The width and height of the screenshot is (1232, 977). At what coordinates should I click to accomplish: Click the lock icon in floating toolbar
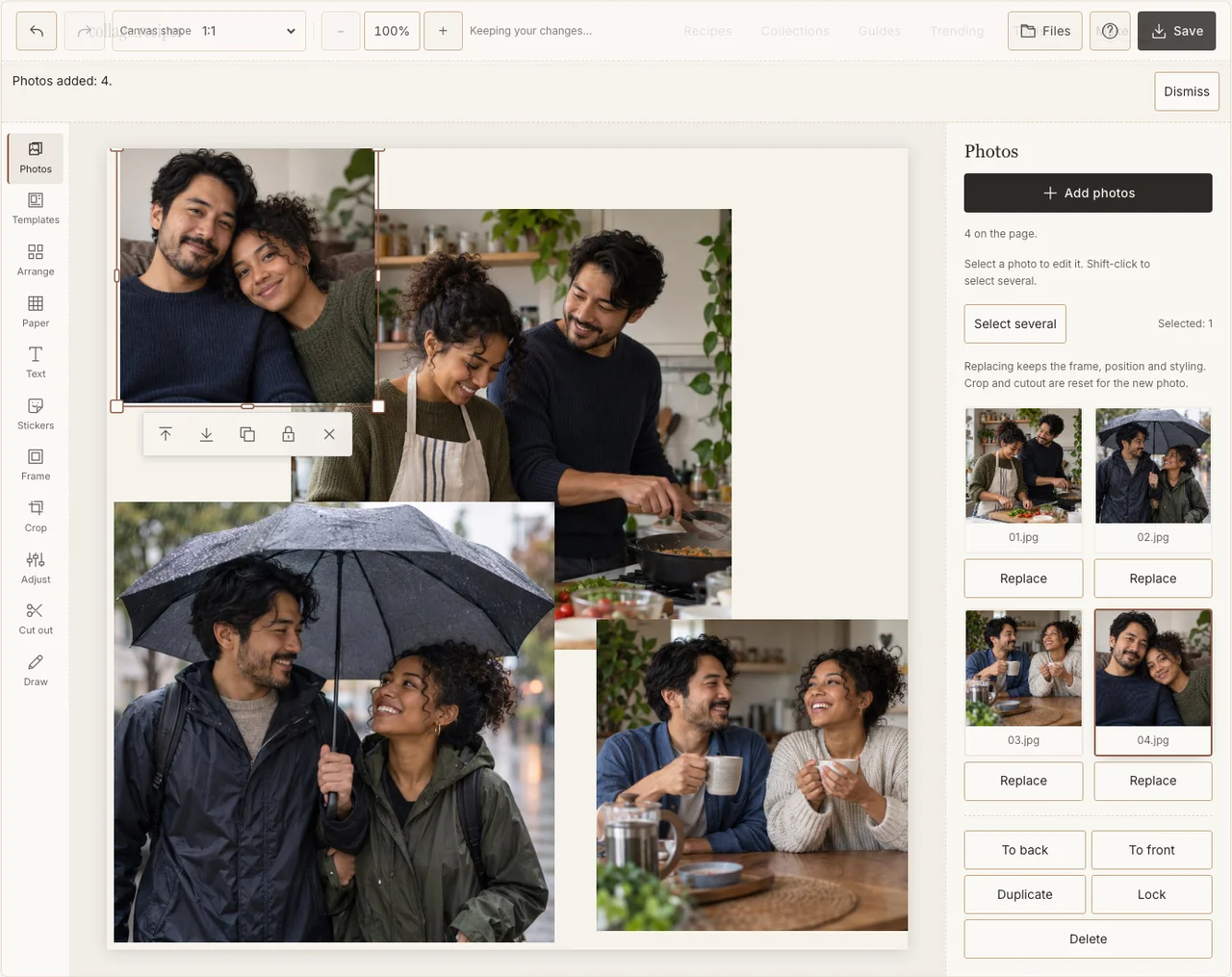(x=288, y=434)
